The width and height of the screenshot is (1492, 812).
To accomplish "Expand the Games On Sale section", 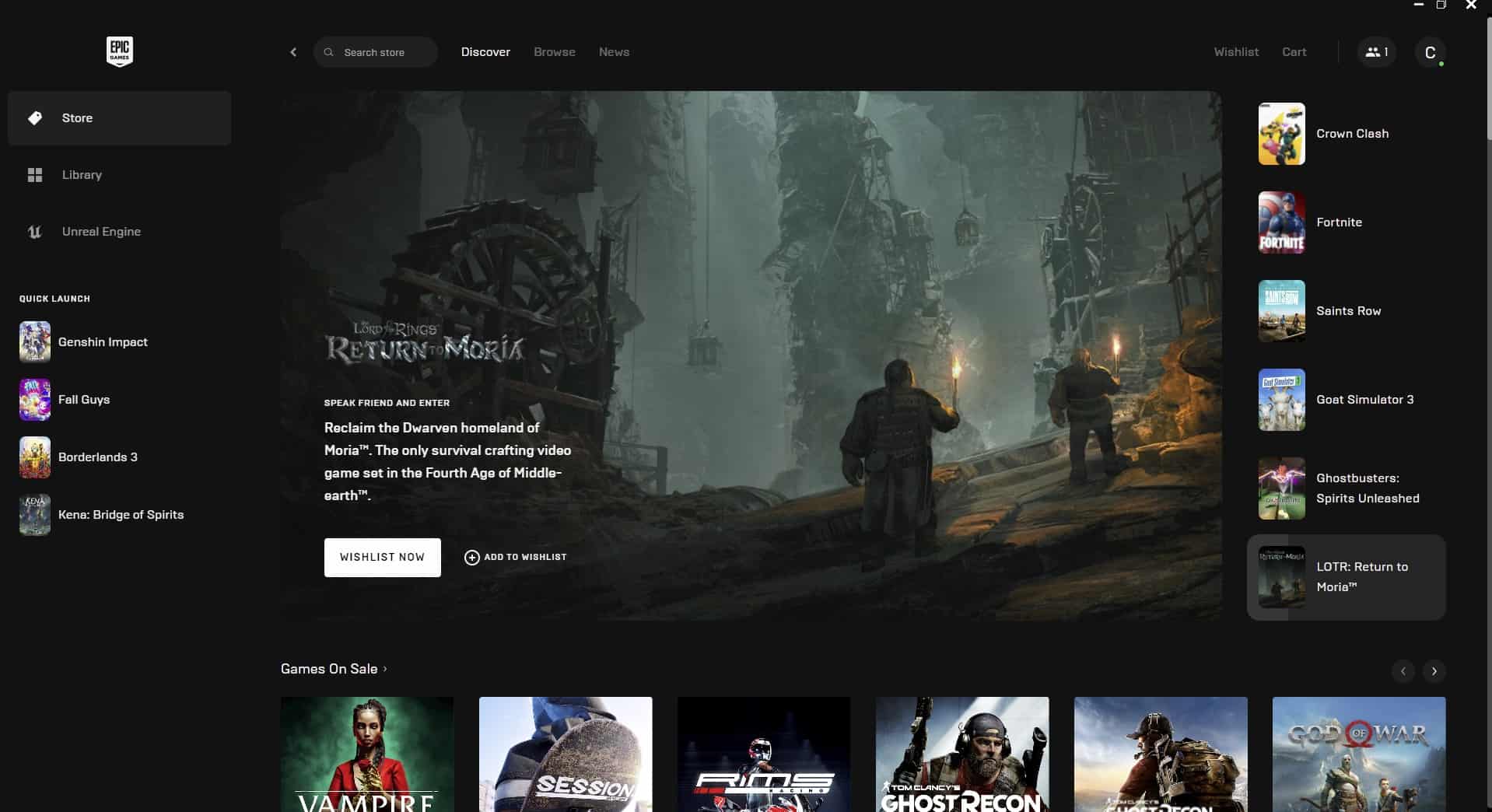I will click(333, 668).
